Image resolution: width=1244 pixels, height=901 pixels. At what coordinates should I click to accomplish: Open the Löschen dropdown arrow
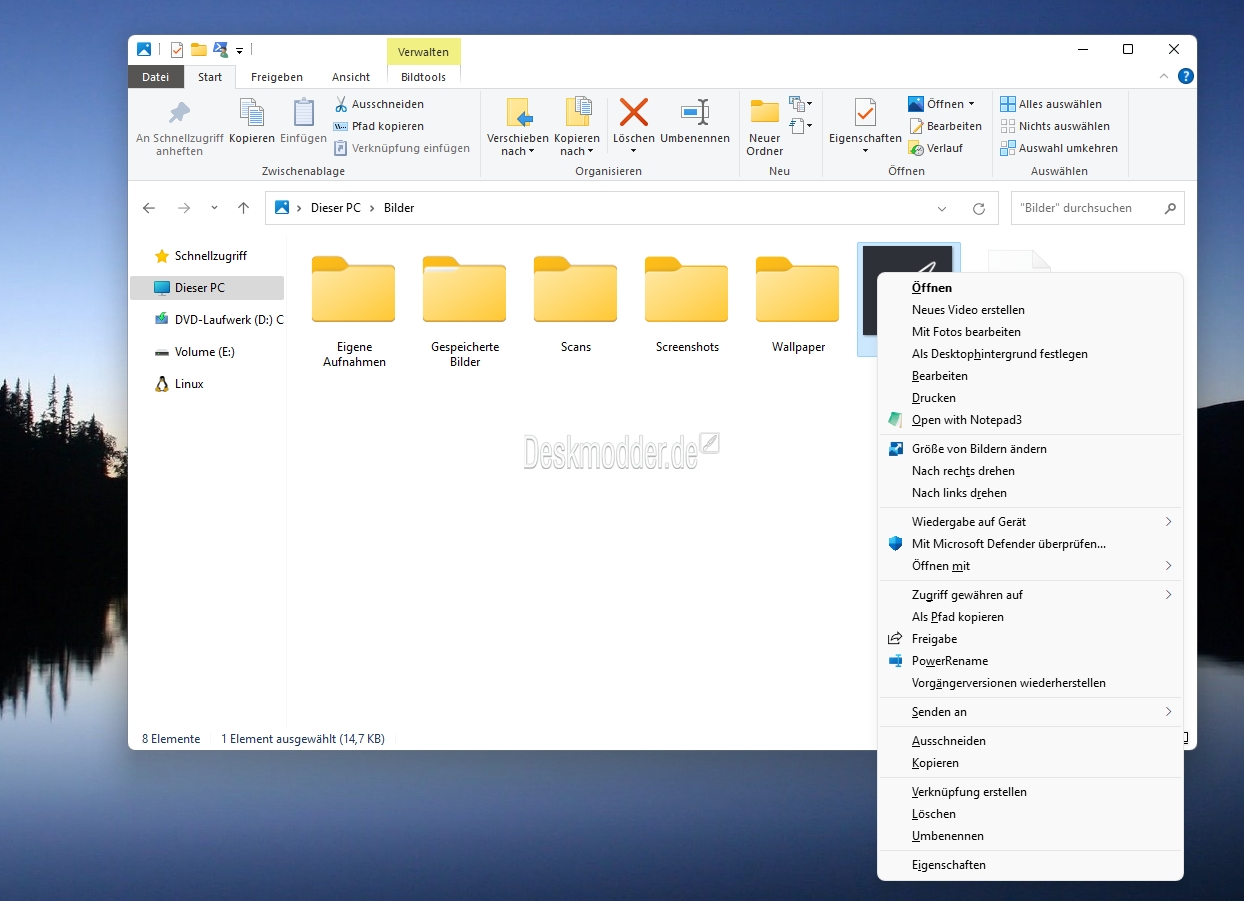click(633, 151)
